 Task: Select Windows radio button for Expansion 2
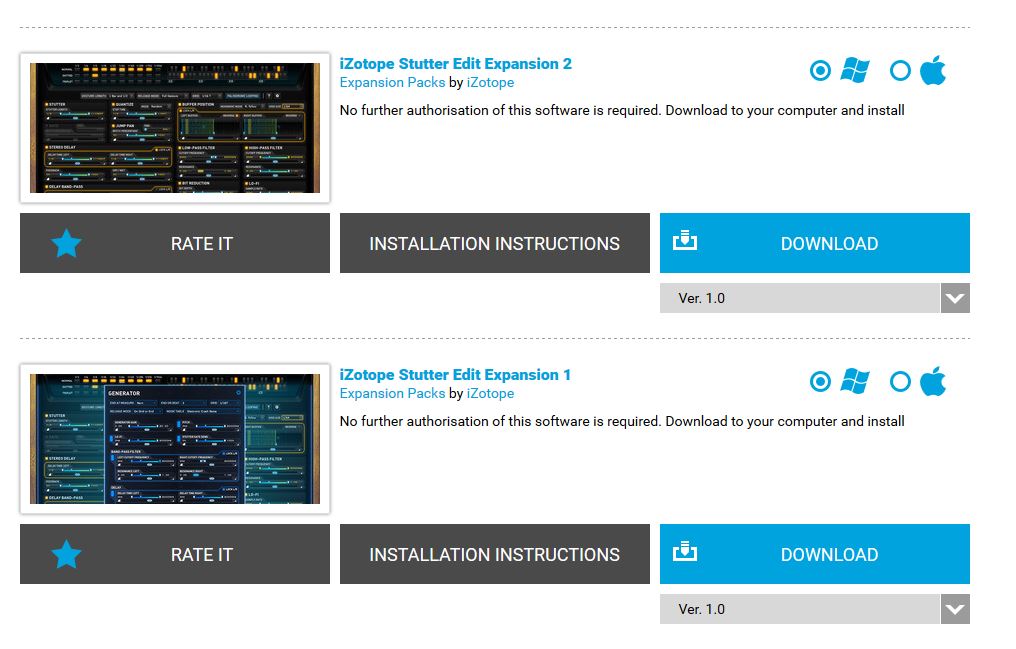pyautogui.click(x=820, y=70)
